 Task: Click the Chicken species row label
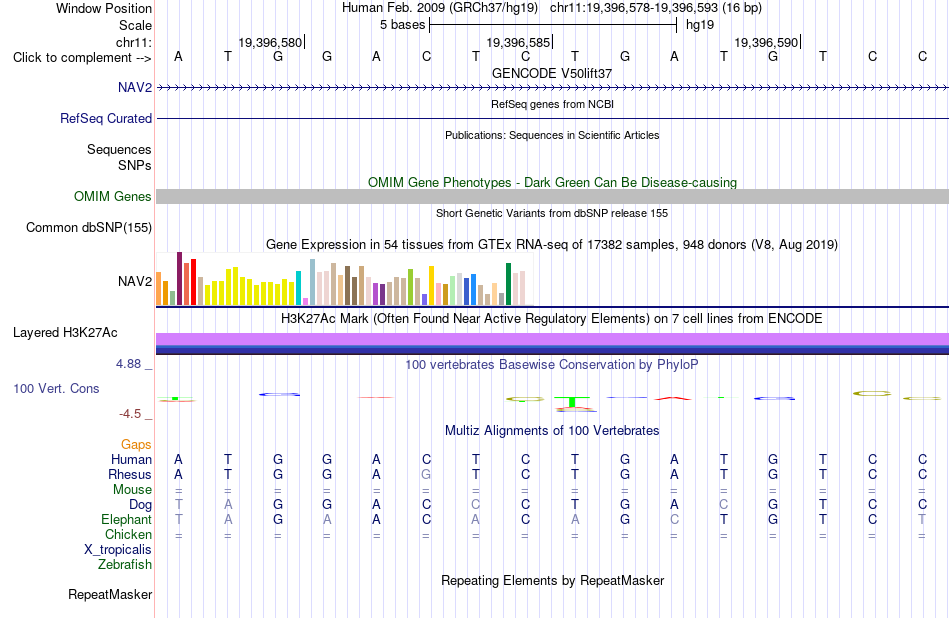click(x=128, y=534)
